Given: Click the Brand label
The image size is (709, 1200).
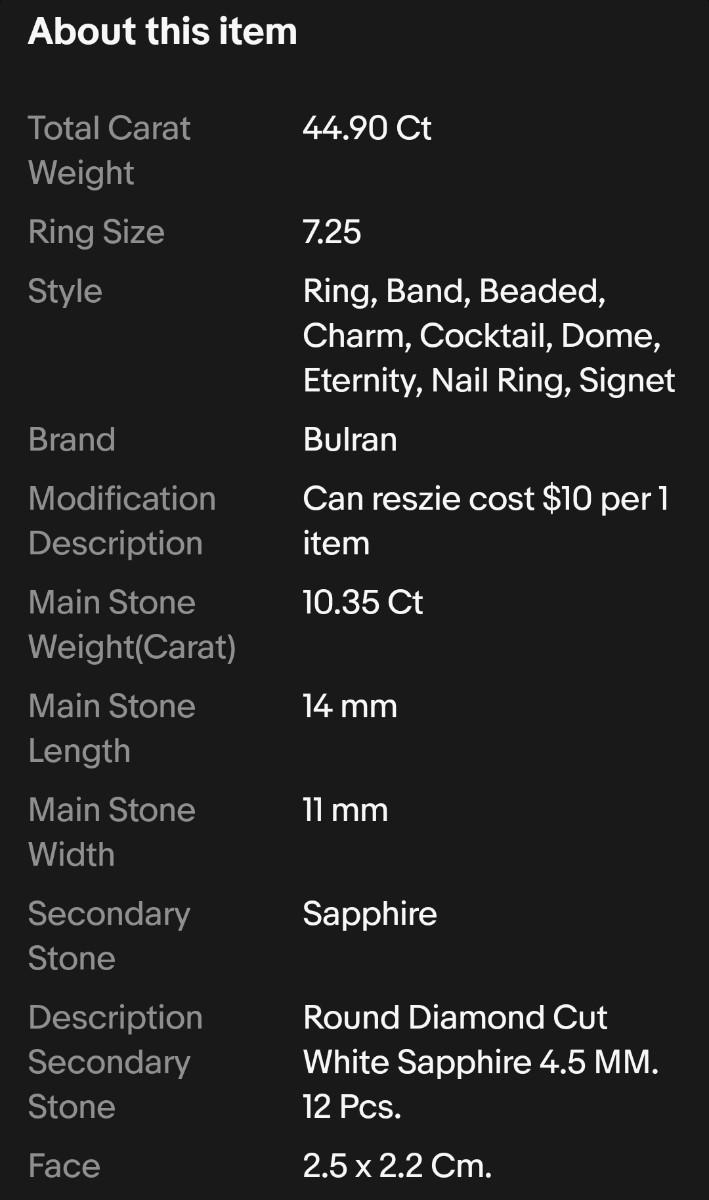Looking at the screenshot, I should pos(72,439).
